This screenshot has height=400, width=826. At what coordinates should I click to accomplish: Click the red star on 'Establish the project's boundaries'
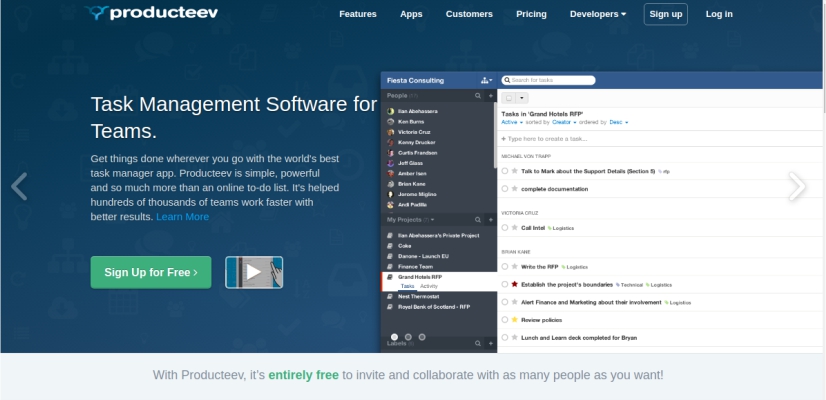tap(515, 284)
